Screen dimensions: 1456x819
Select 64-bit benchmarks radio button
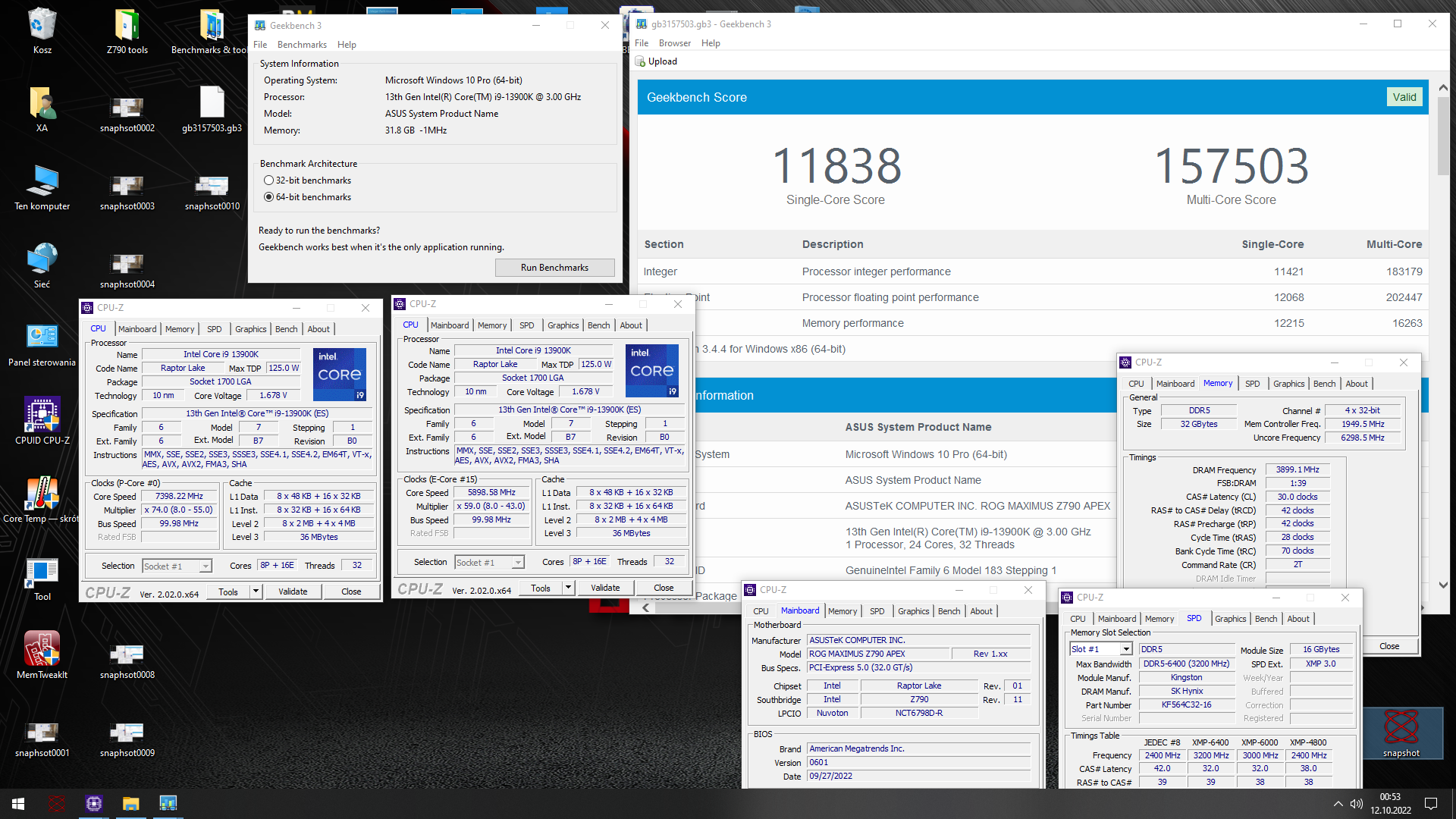268,197
